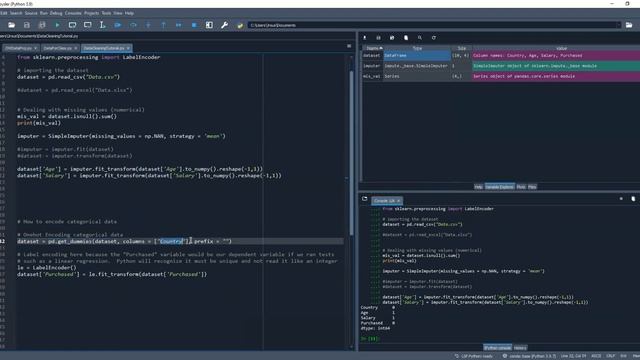The image size is (640, 360).
Task: Click the debug step-return icon
Action: coord(163,25)
